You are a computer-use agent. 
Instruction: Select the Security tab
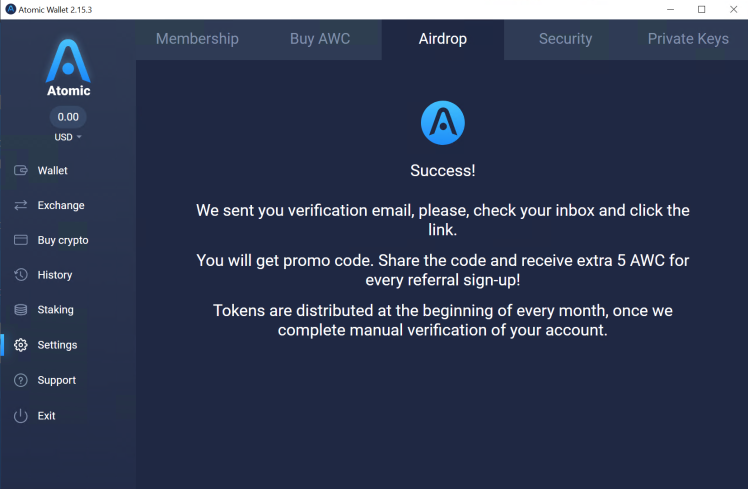click(x=565, y=39)
